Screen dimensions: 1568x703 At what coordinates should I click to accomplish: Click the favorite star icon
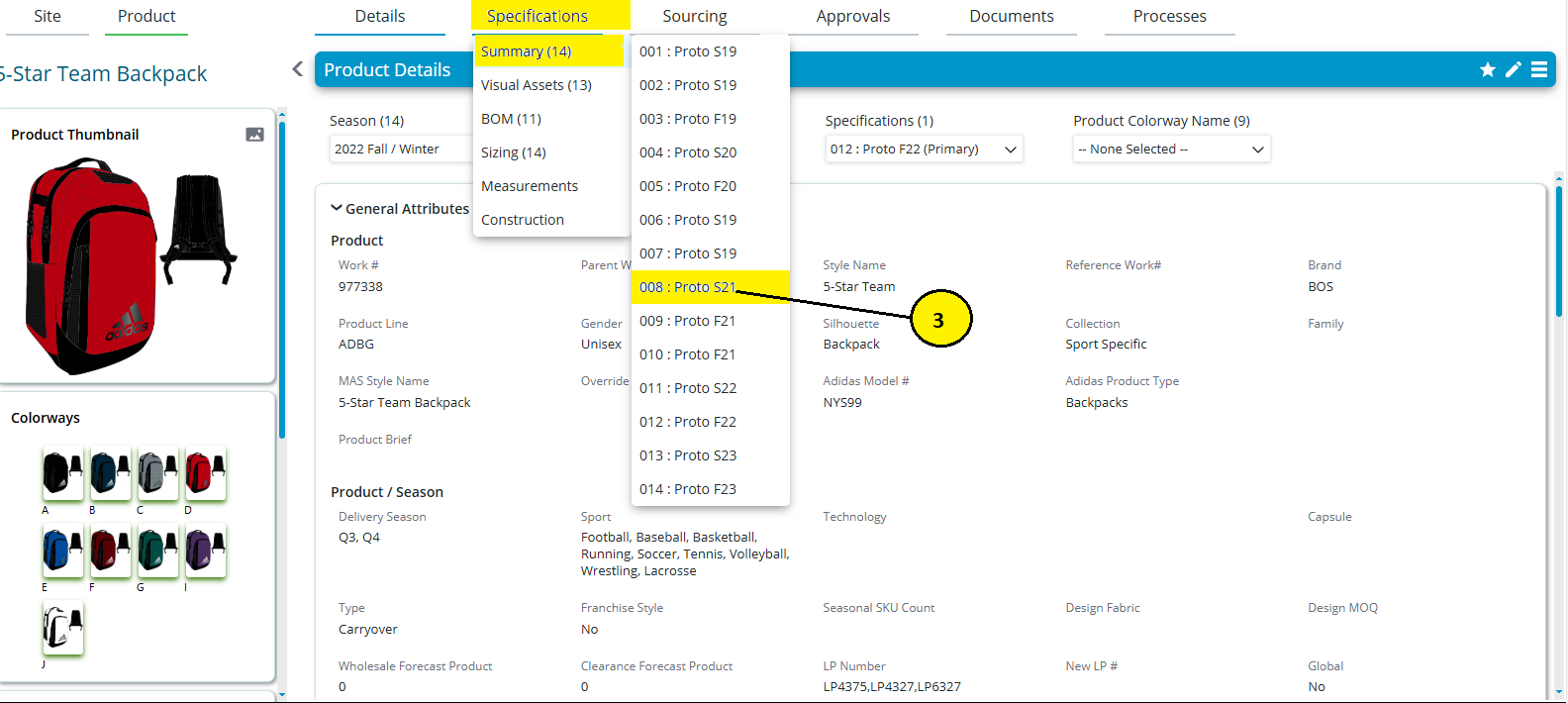coord(1487,69)
